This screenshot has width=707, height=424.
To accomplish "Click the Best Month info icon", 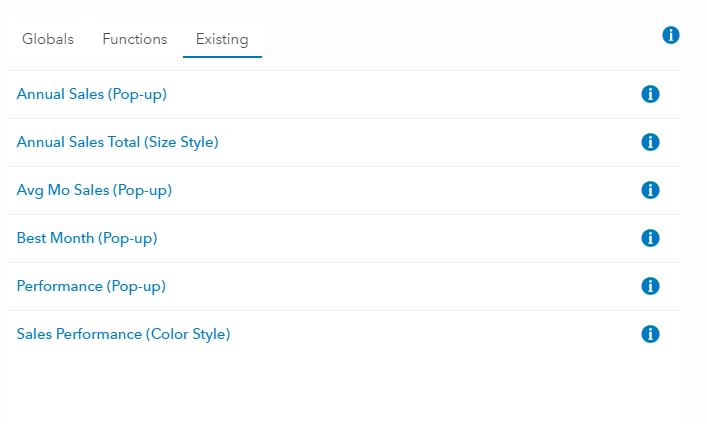I will (x=650, y=238).
